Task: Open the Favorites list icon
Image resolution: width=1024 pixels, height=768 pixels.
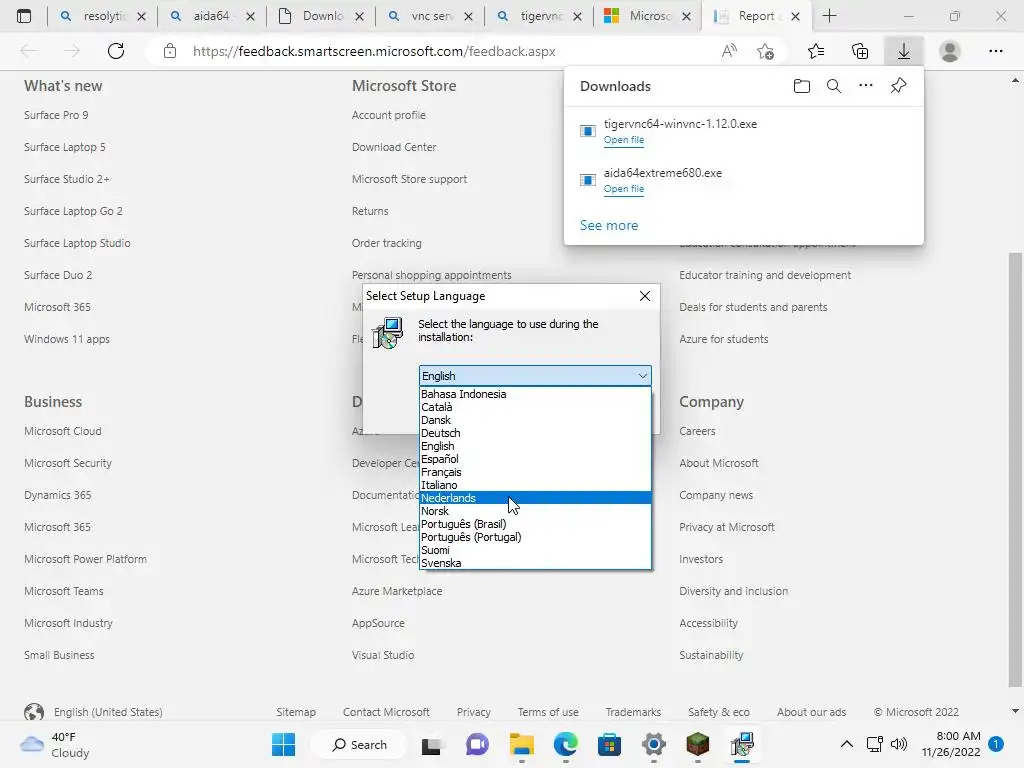Action: tap(816, 51)
